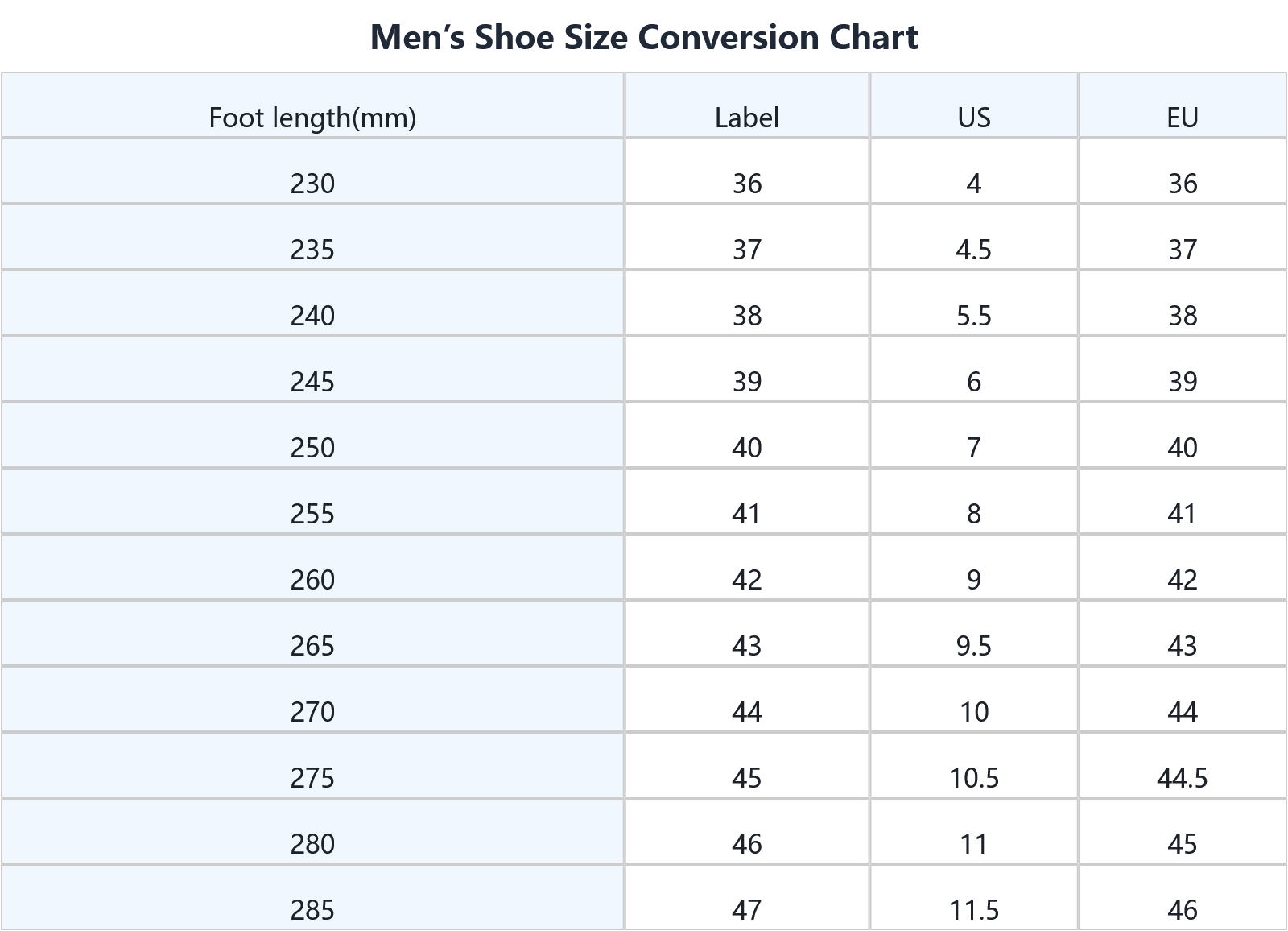Select the US size 10.5 cell

tap(973, 778)
